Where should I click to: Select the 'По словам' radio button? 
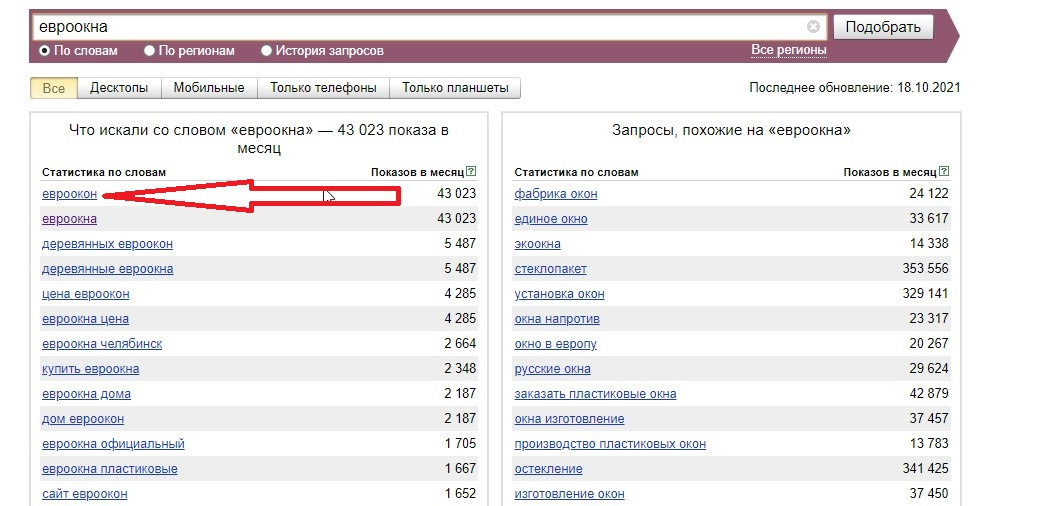pyautogui.click(x=44, y=50)
